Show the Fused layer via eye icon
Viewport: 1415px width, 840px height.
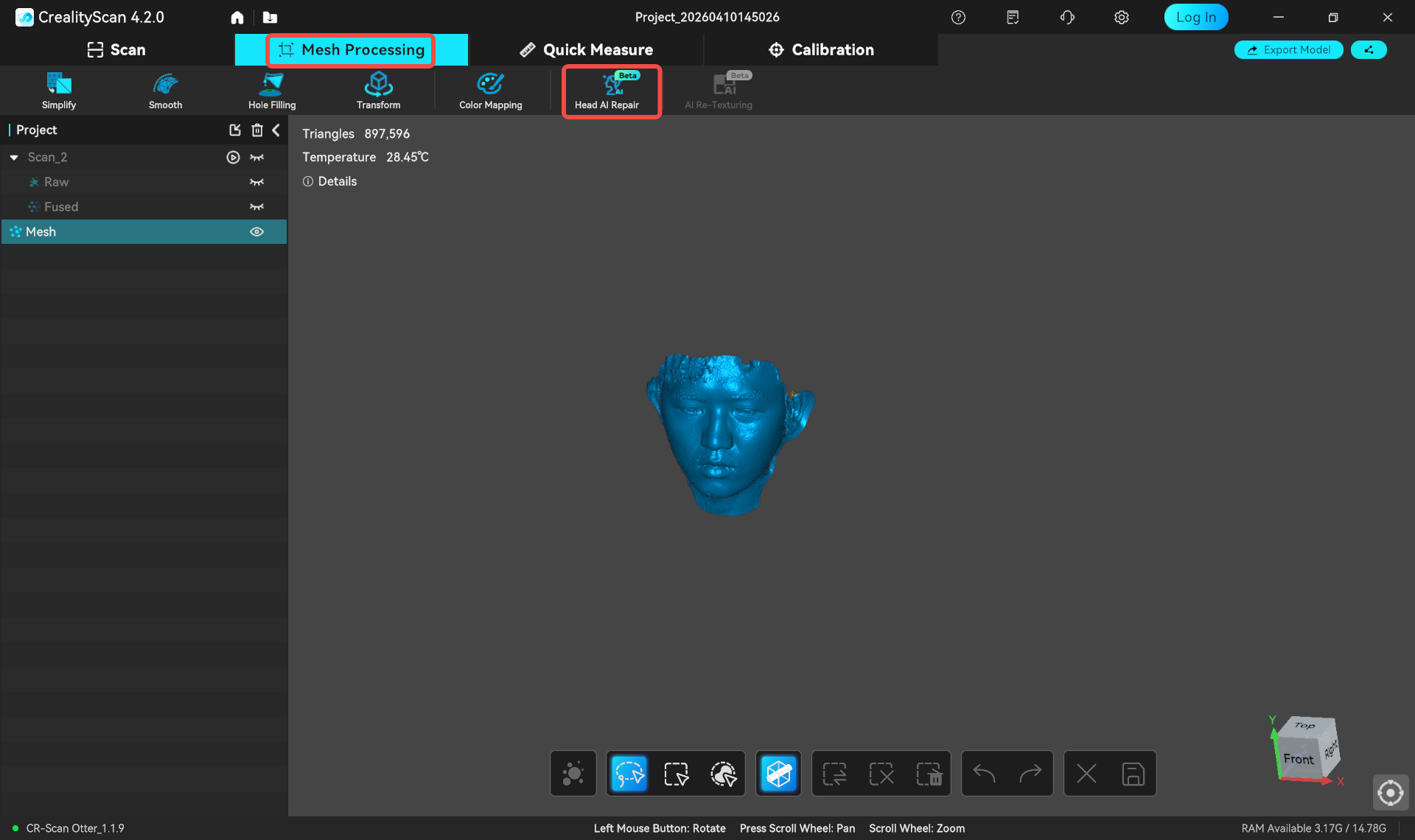(x=256, y=207)
